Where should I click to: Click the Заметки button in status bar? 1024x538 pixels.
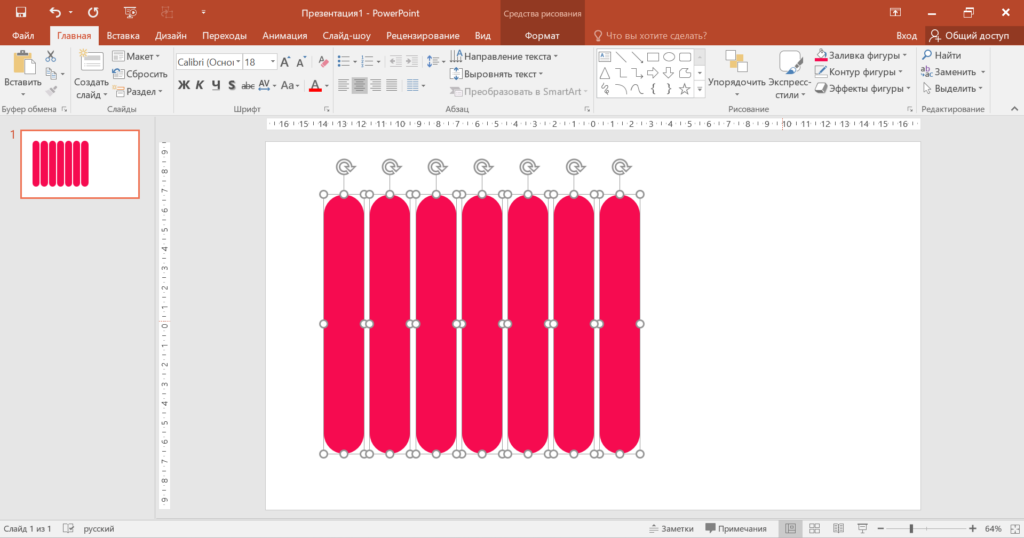click(x=671, y=528)
